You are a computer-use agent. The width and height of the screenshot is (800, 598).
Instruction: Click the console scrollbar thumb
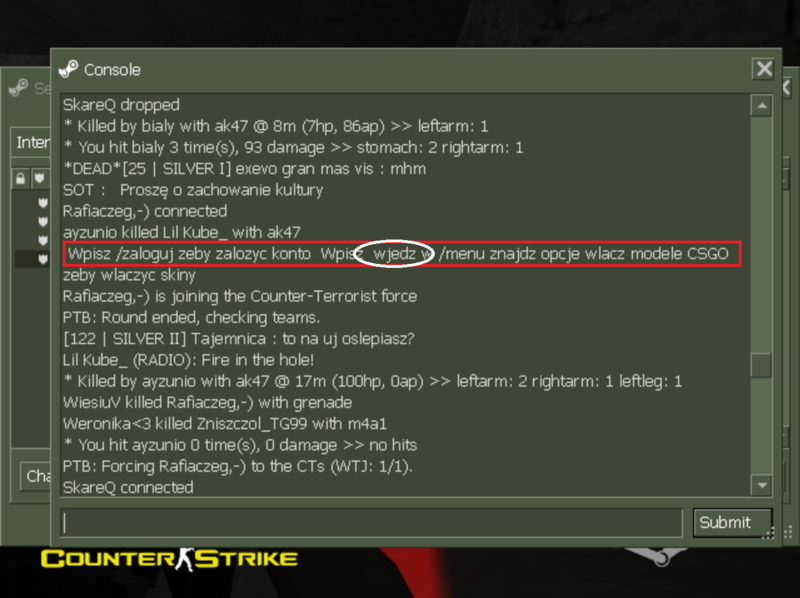pyautogui.click(x=761, y=365)
